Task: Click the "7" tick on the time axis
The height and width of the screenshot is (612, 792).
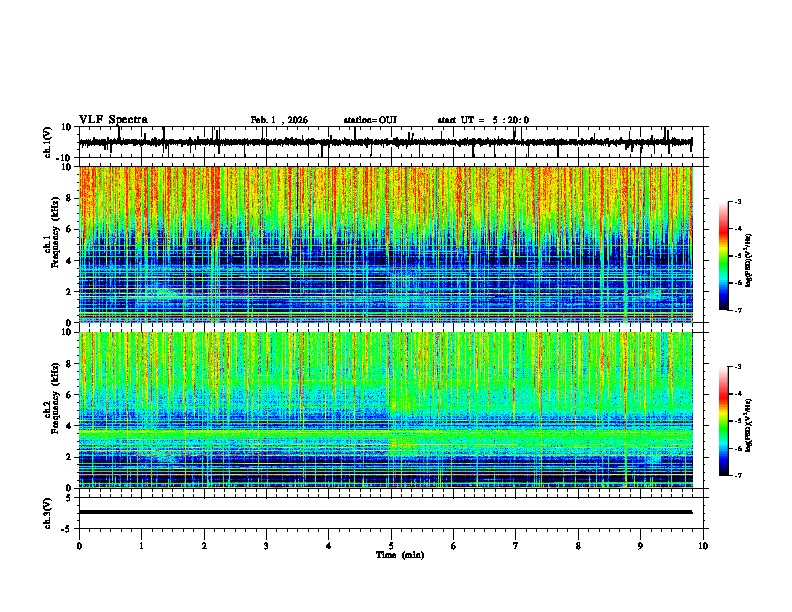Action: tap(516, 546)
